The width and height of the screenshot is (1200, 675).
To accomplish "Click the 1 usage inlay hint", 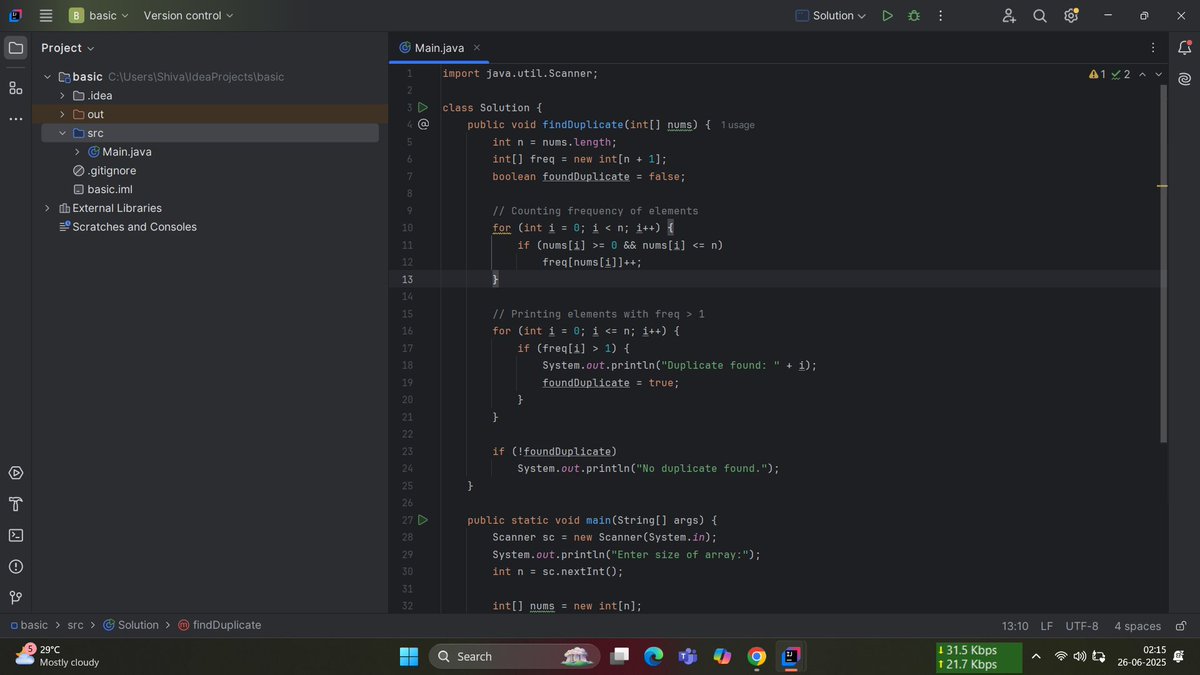I will click(x=738, y=125).
